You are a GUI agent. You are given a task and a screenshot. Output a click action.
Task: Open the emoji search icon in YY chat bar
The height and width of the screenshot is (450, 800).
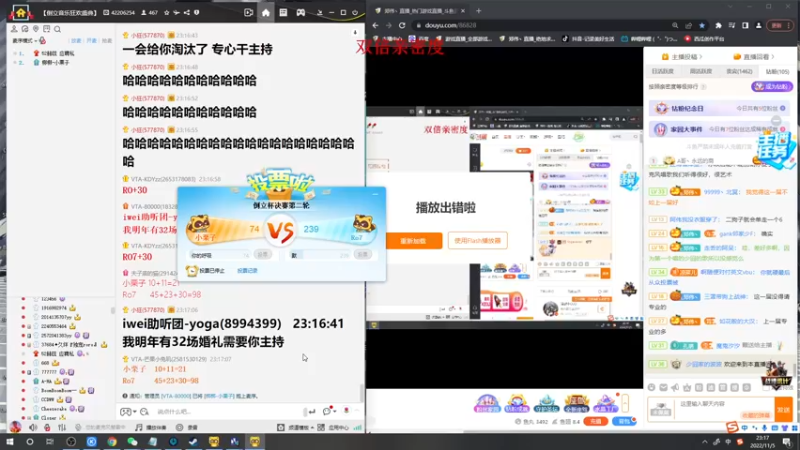tap(144, 411)
